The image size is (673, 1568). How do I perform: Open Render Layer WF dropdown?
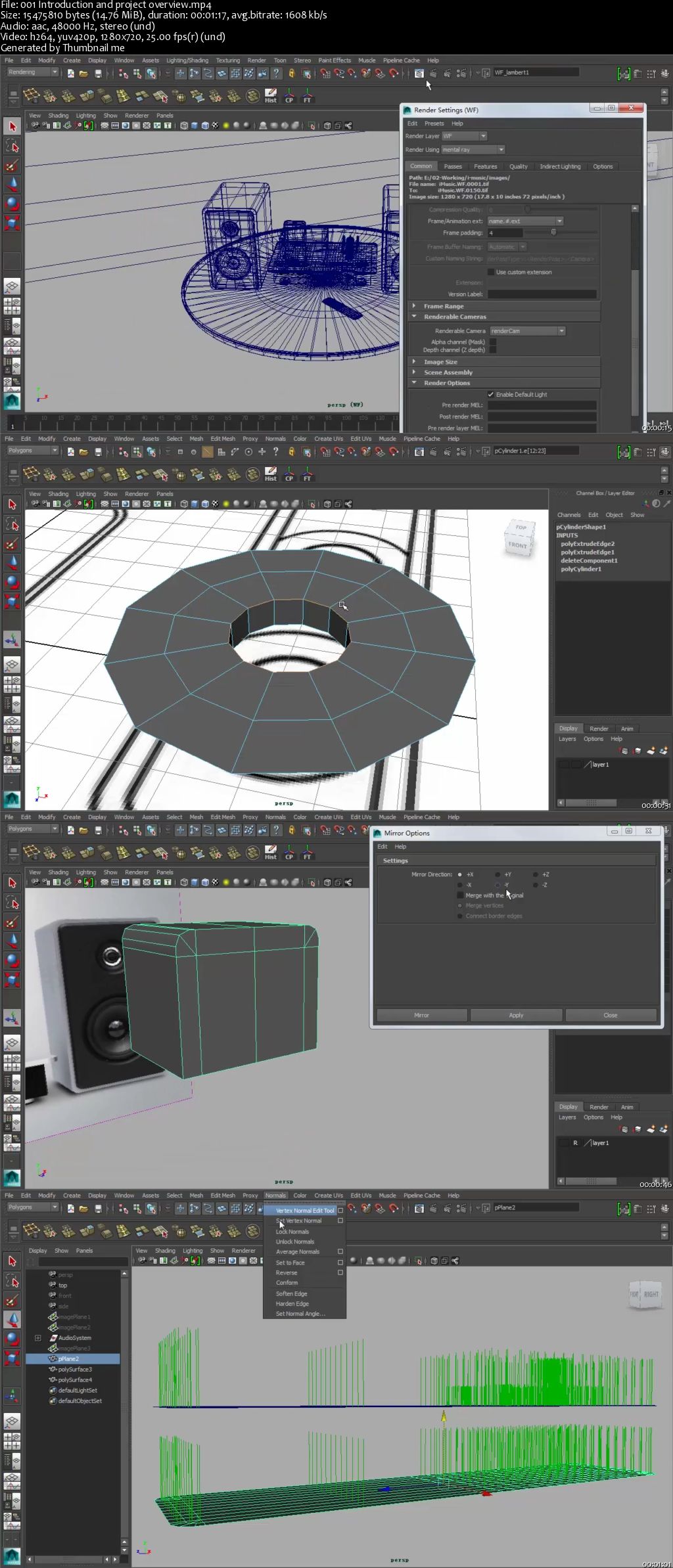pyautogui.click(x=464, y=136)
